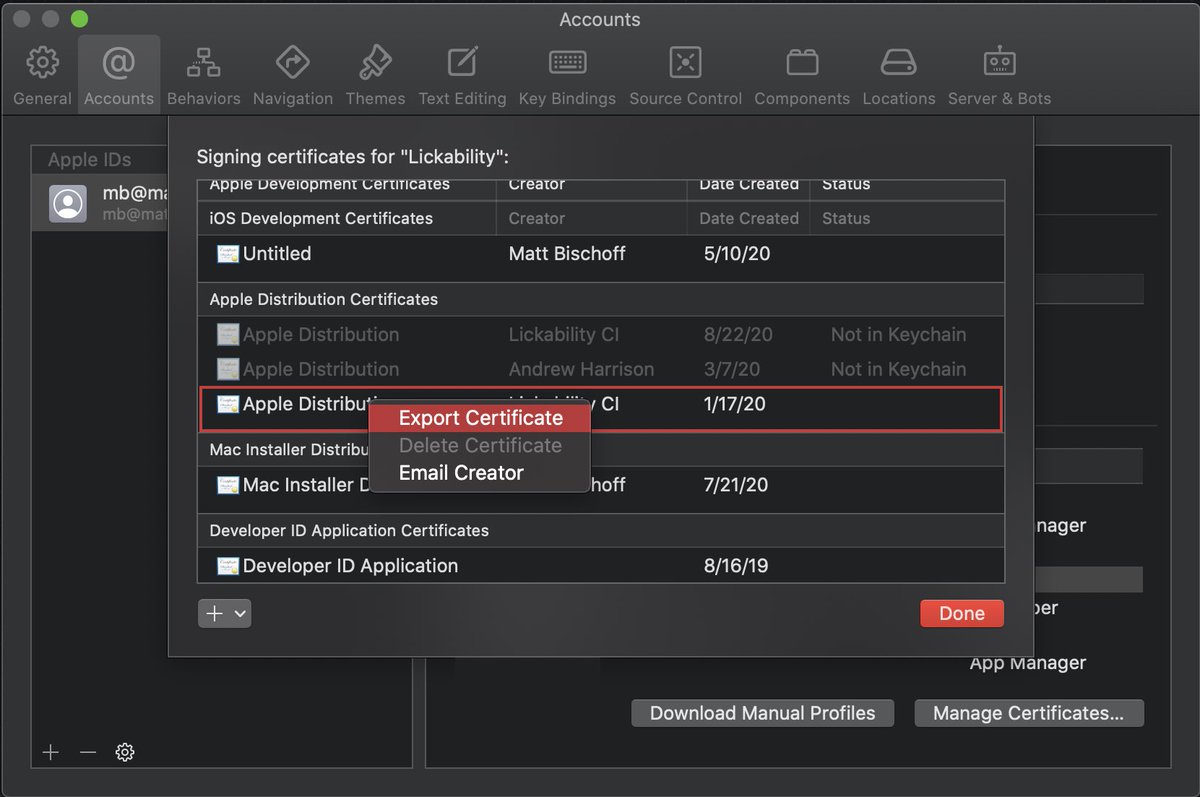Click certificate icon of 3/7/20 Apple Distribution
The image size is (1200, 797).
click(x=228, y=369)
